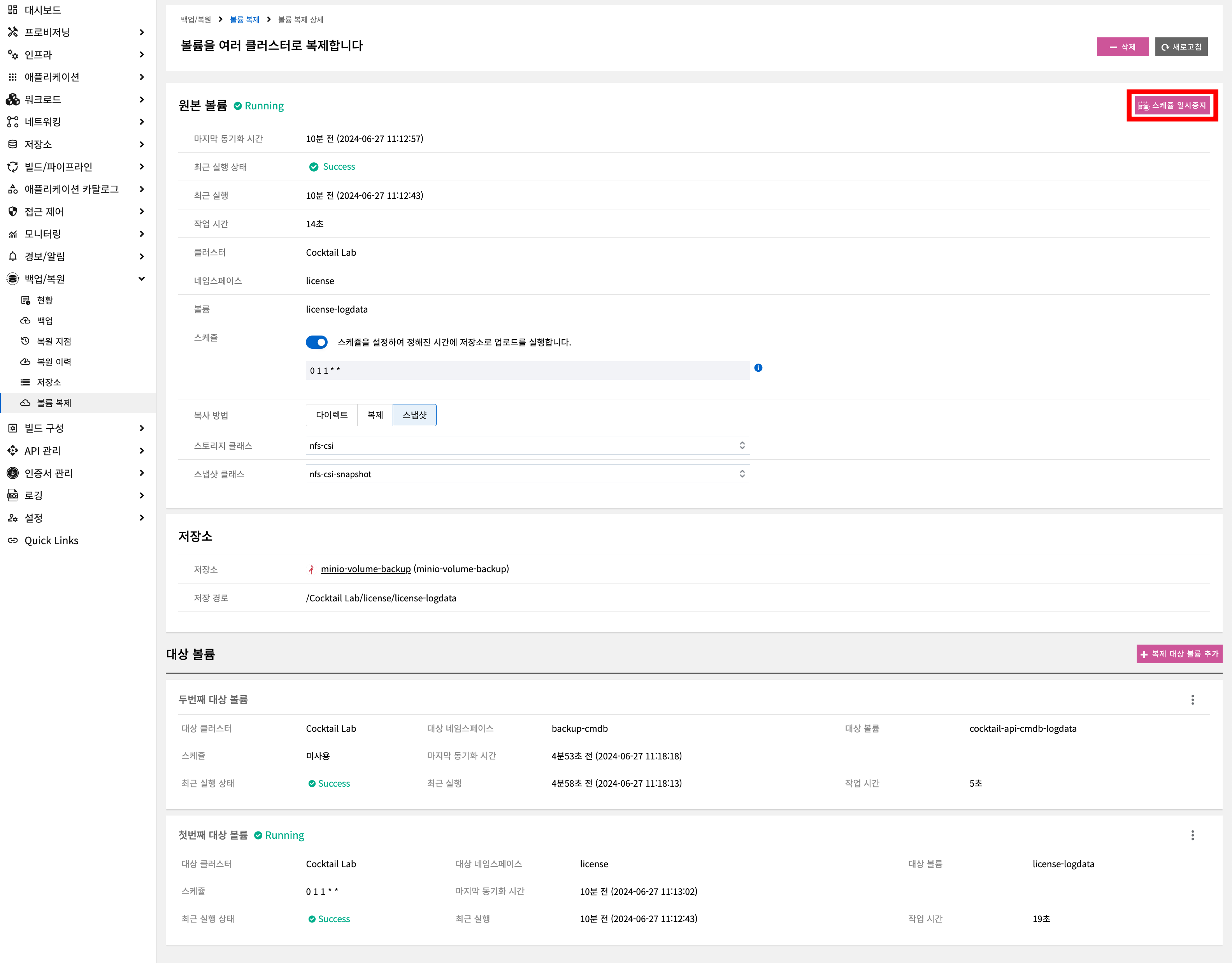This screenshot has width=1232, height=963.
Task: Click the 스케줄 일시중지 button
Action: pos(1172,105)
